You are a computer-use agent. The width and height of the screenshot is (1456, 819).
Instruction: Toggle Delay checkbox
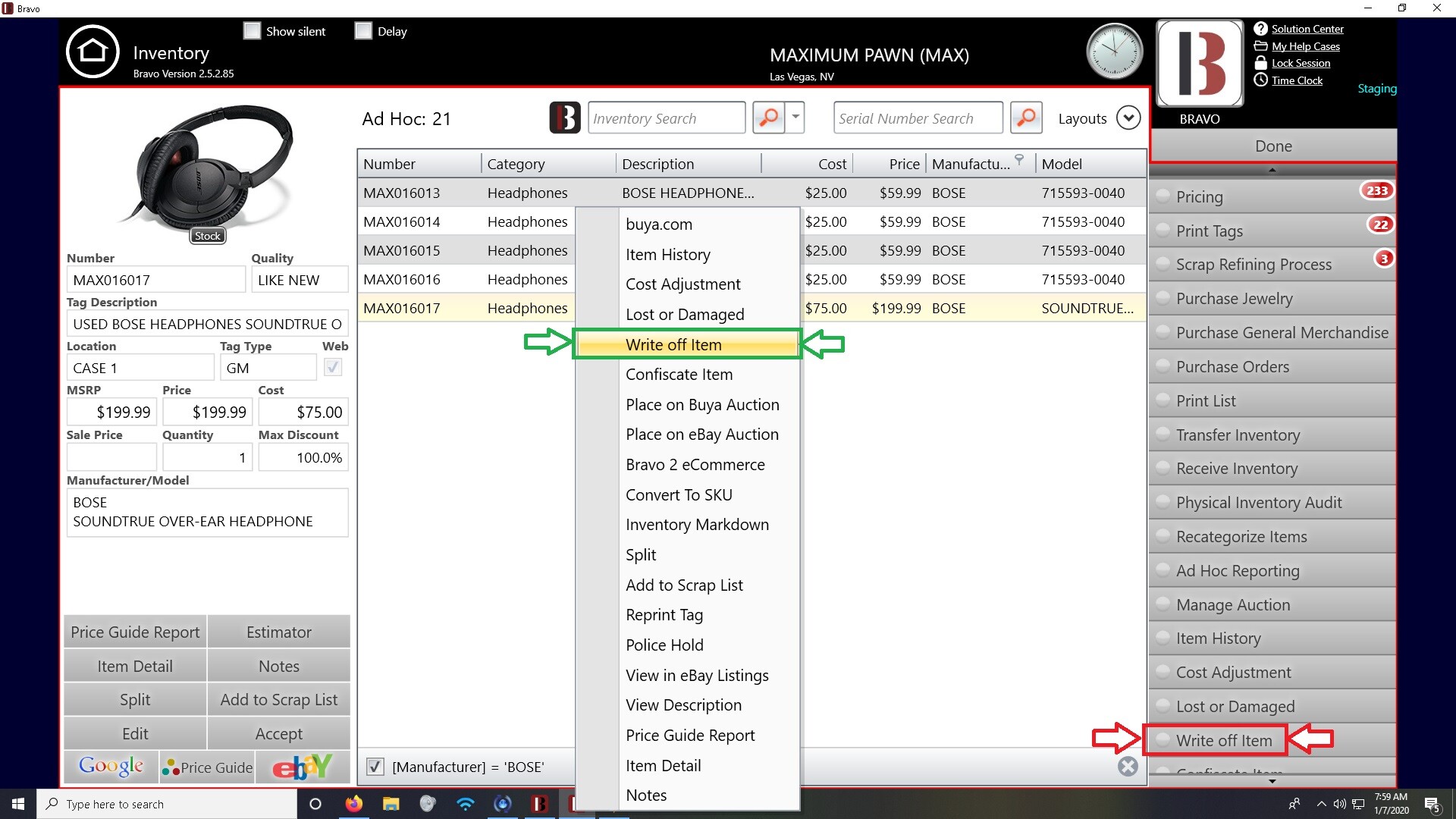pyautogui.click(x=363, y=31)
